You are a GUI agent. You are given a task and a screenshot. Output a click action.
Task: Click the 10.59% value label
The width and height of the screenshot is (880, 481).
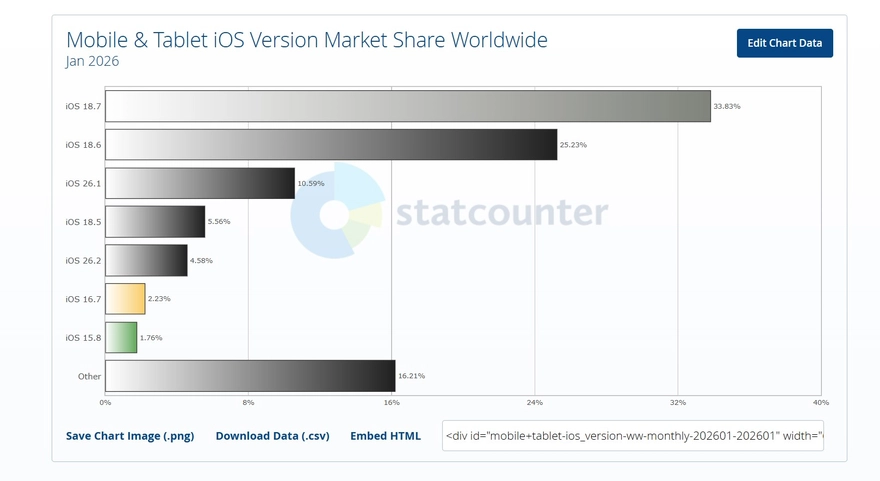[x=311, y=184]
